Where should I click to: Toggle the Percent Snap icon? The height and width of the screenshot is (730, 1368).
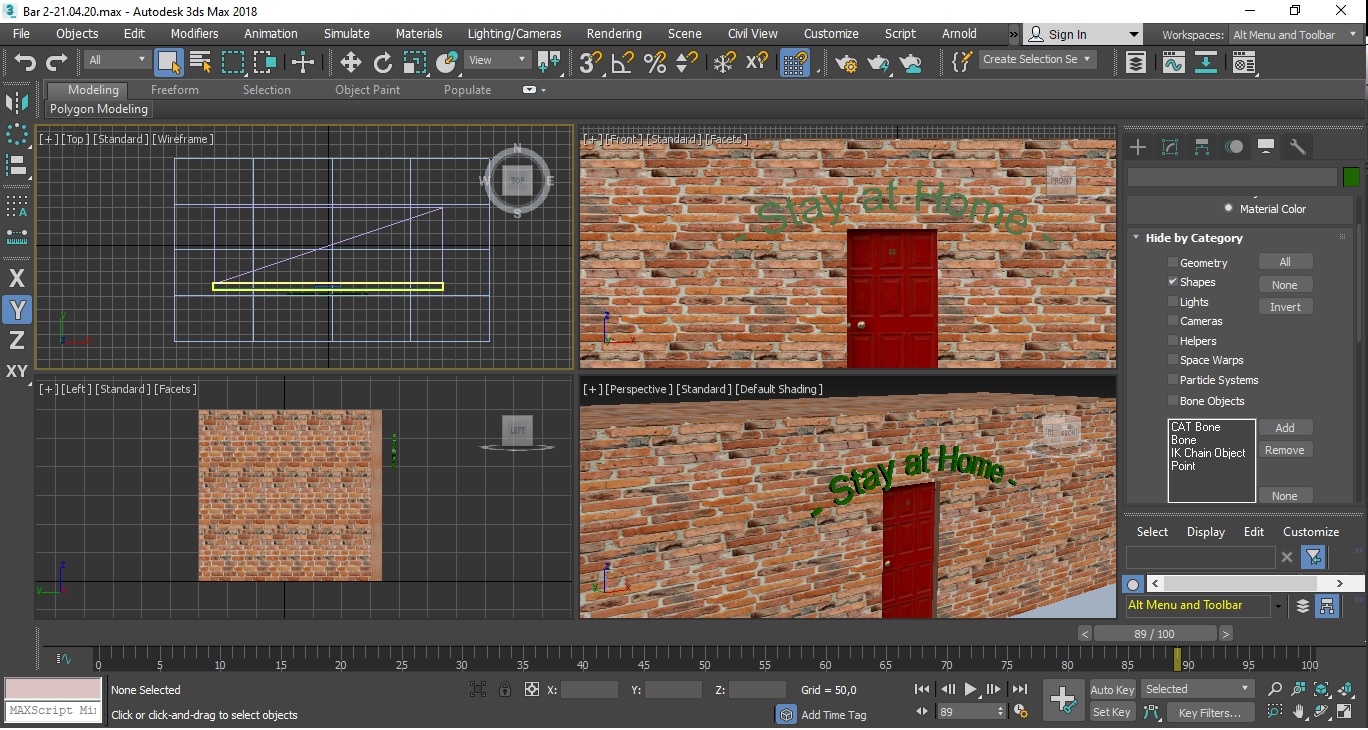point(655,62)
